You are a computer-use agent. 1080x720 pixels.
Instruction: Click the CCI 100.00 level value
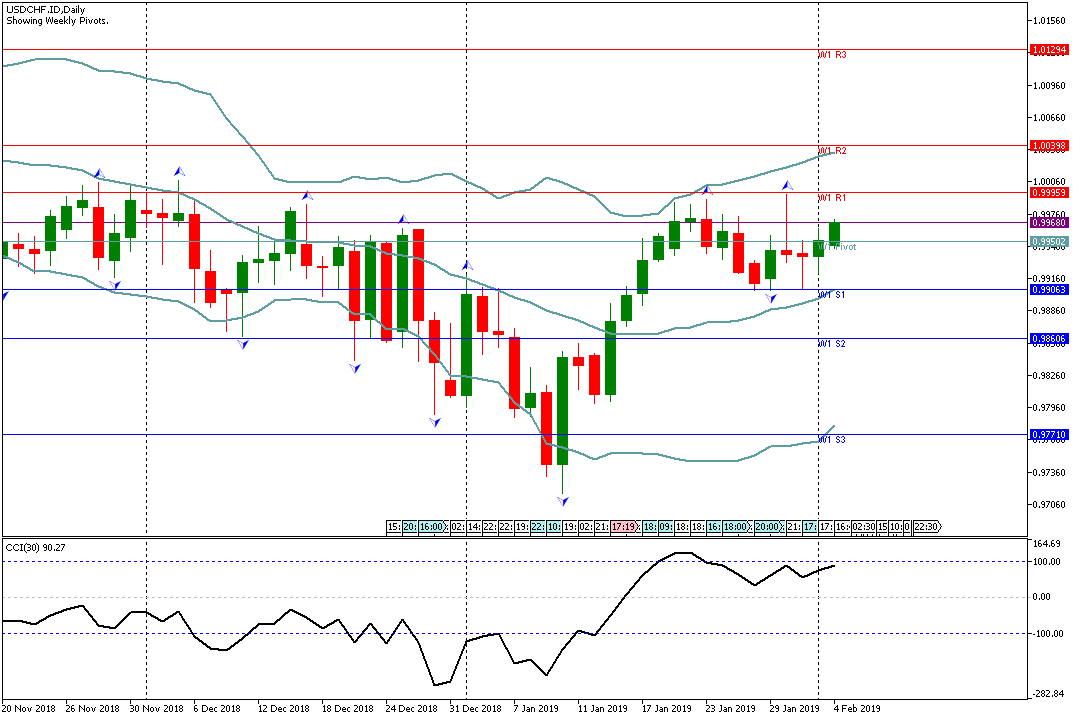(x=1046, y=562)
